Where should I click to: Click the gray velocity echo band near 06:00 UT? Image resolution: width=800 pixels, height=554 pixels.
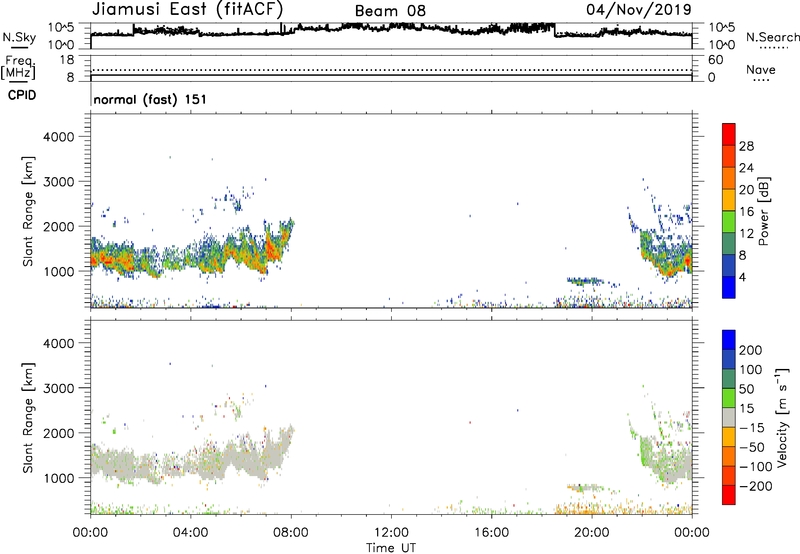240,461
